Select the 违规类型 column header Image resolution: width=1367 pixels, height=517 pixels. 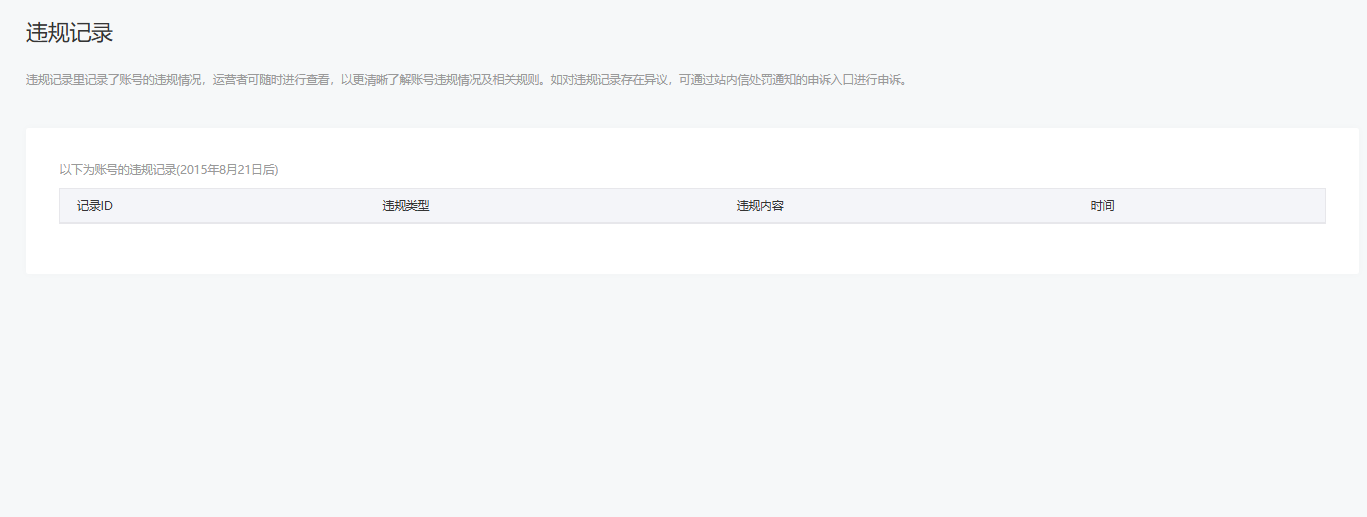pos(406,206)
